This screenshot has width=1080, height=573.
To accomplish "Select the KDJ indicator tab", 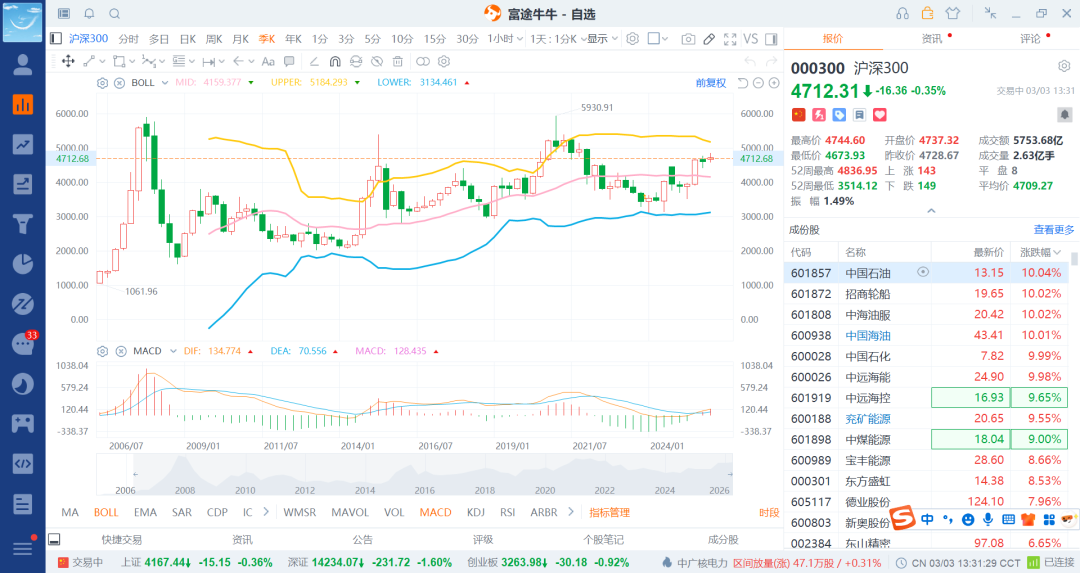I will click(x=475, y=512).
